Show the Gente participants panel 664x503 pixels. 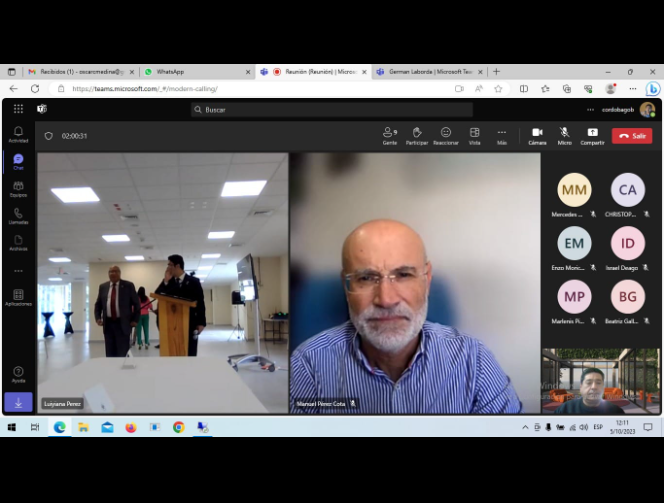click(389, 135)
